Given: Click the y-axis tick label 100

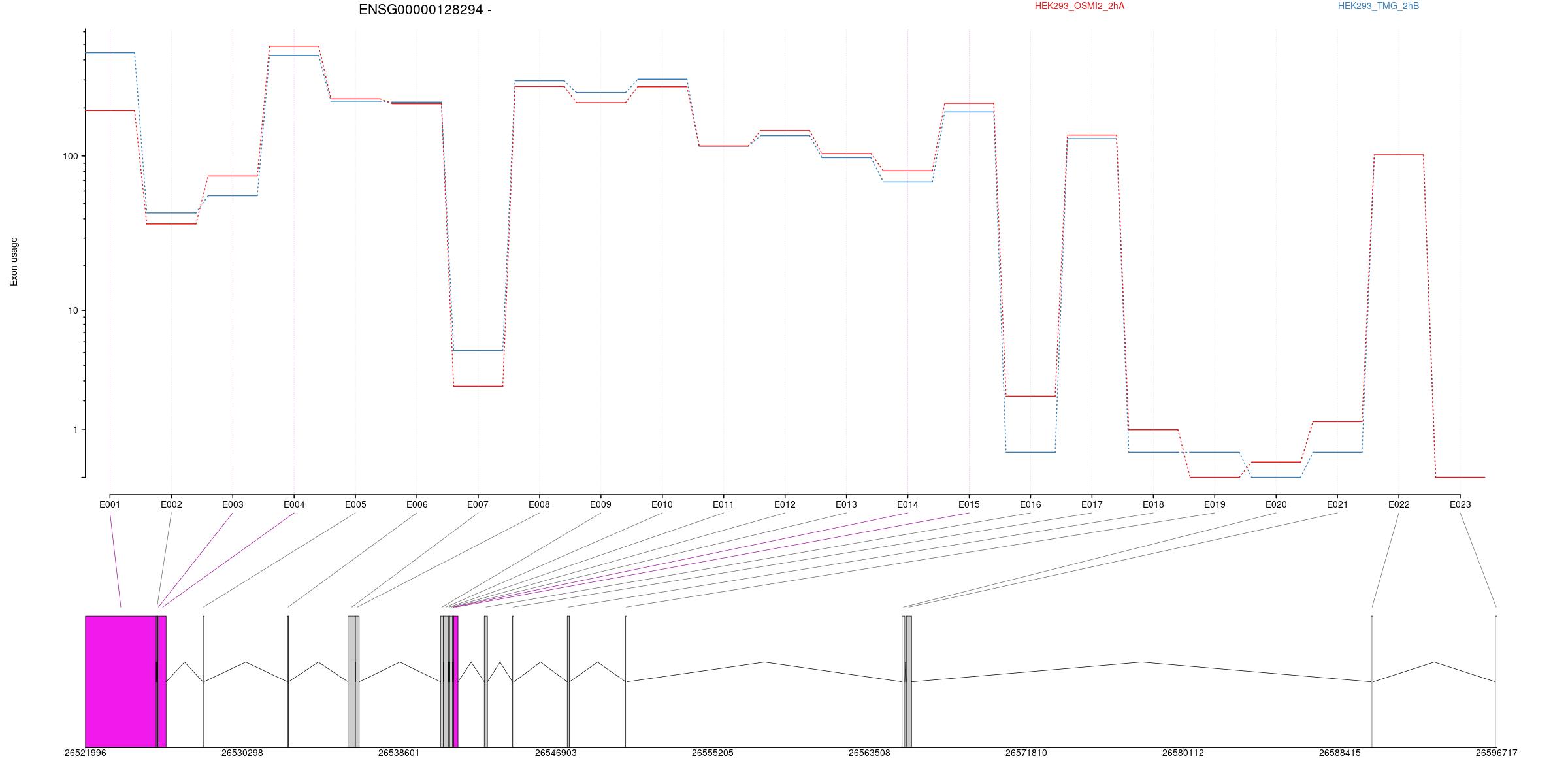Looking at the screenshot, I should click(x=70, y=156).
